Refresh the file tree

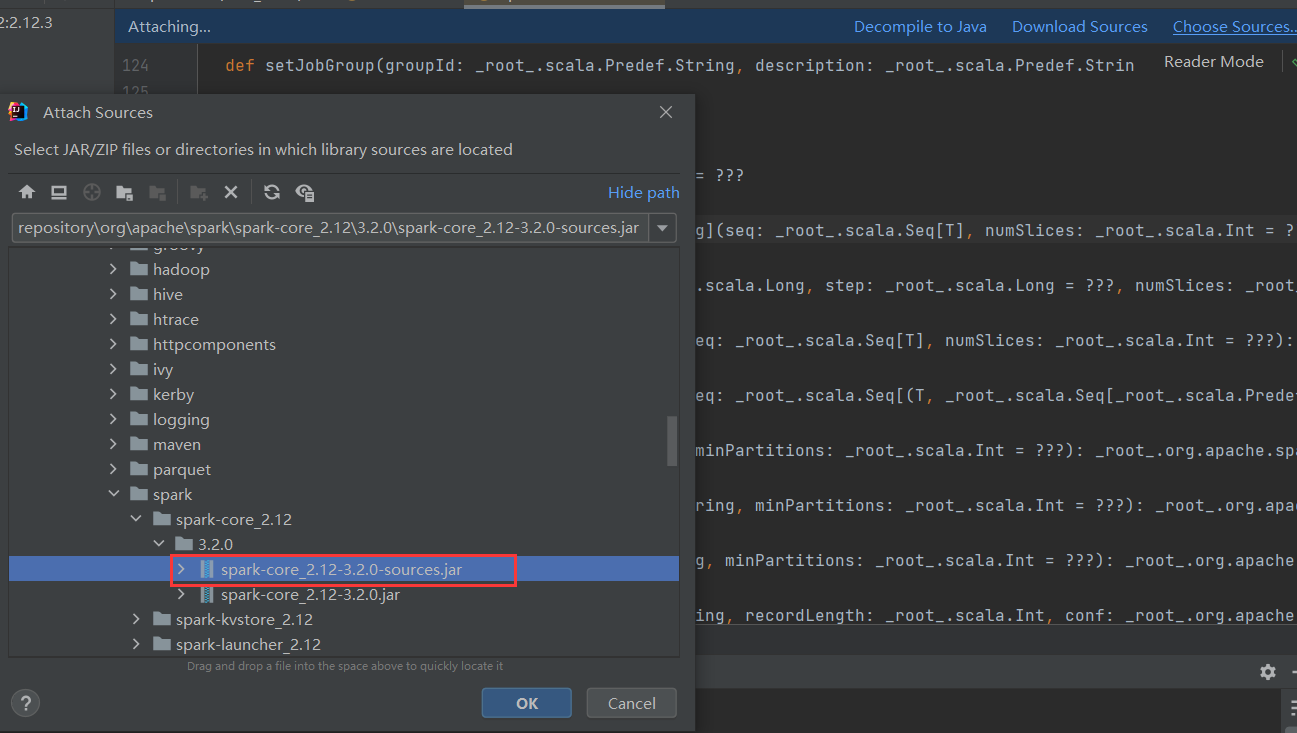(x=272, y=192)
